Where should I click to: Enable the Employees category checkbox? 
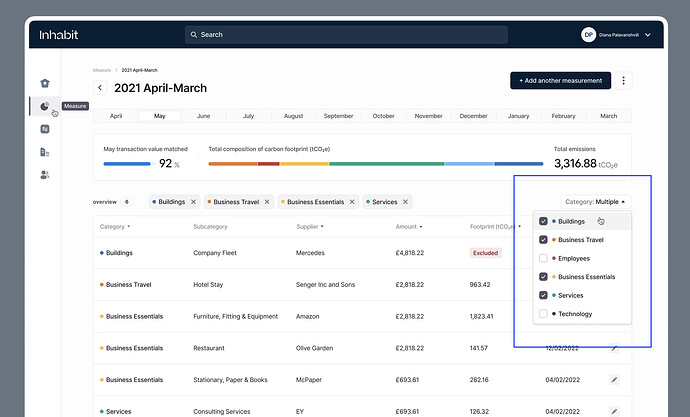pyautogui.click(x=543, y=258)
